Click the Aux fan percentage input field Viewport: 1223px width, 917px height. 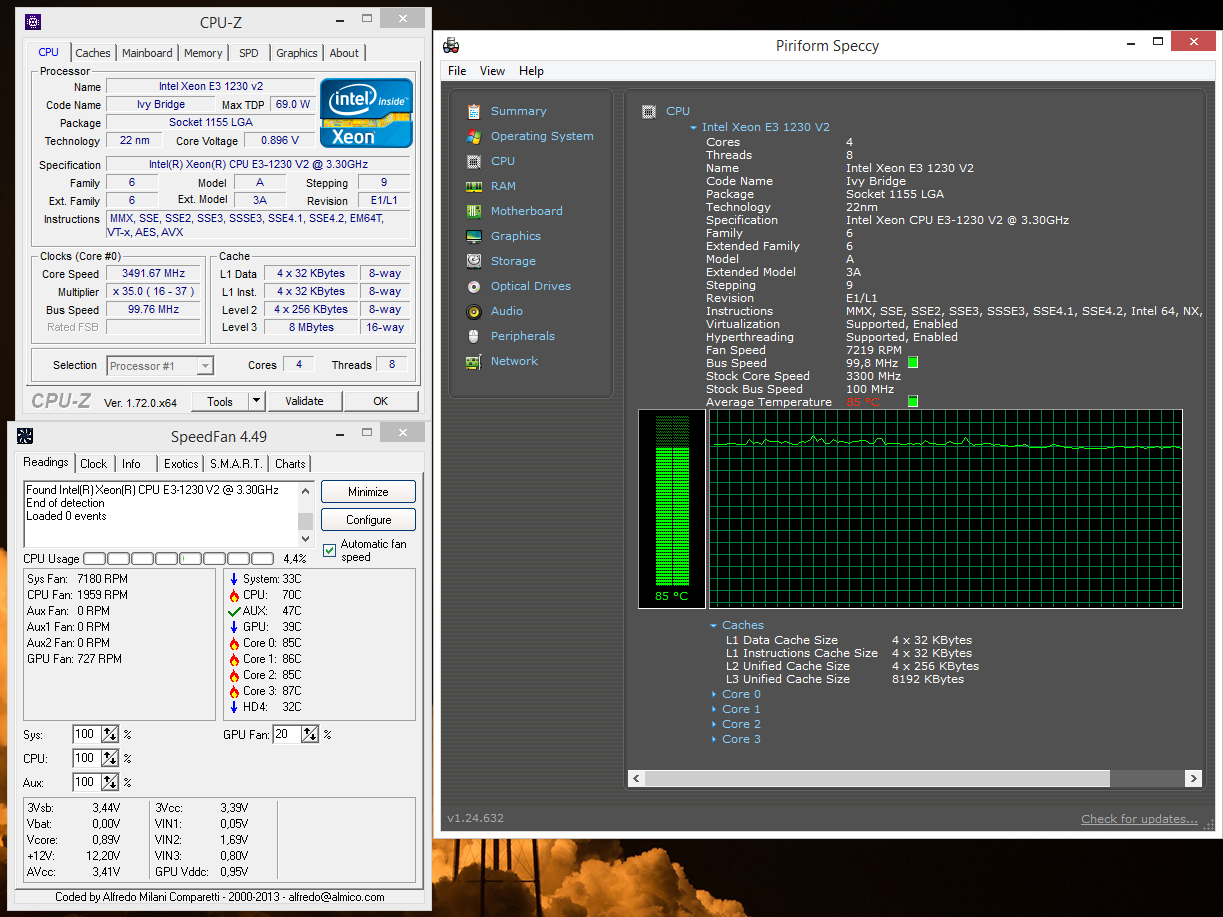[86, 782]
